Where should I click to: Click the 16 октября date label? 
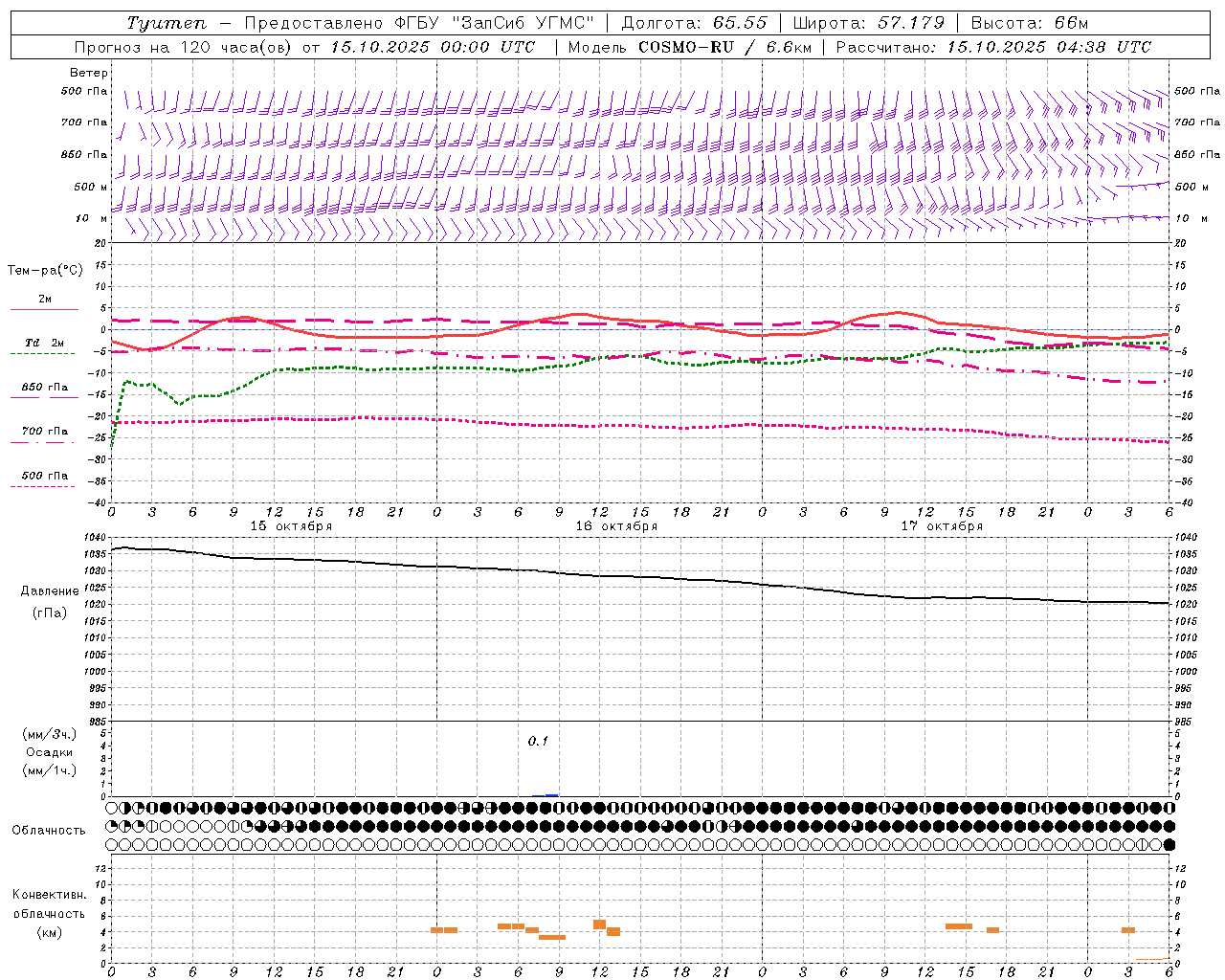[x=616, y=525]
